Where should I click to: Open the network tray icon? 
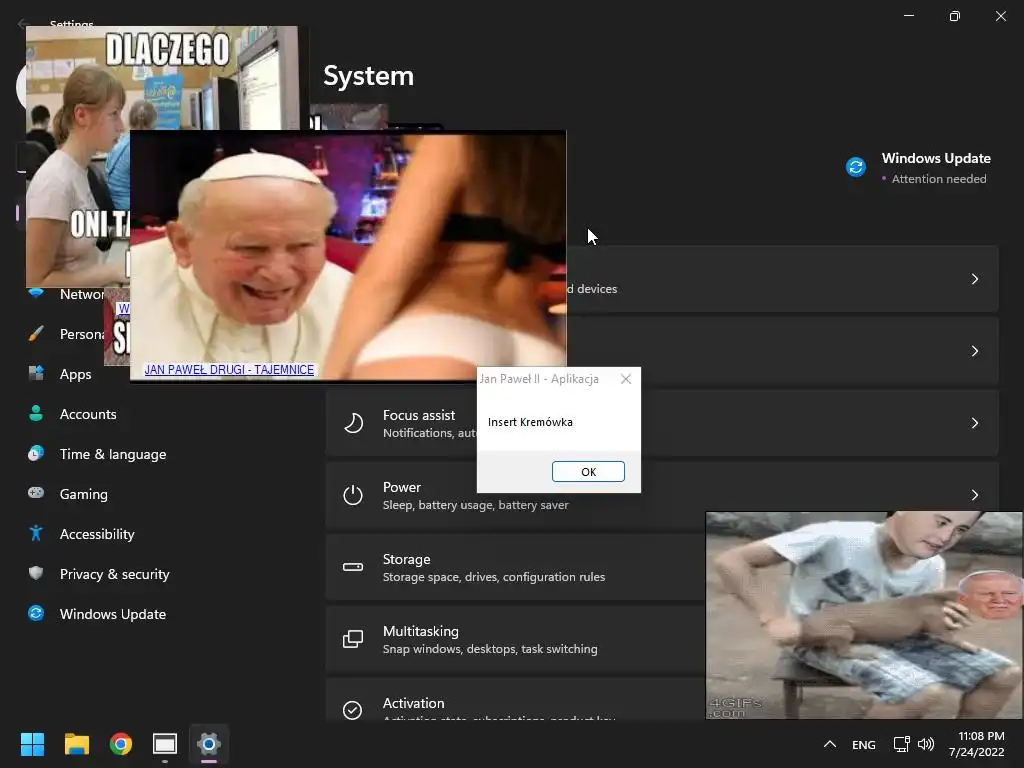pos(902,744)
